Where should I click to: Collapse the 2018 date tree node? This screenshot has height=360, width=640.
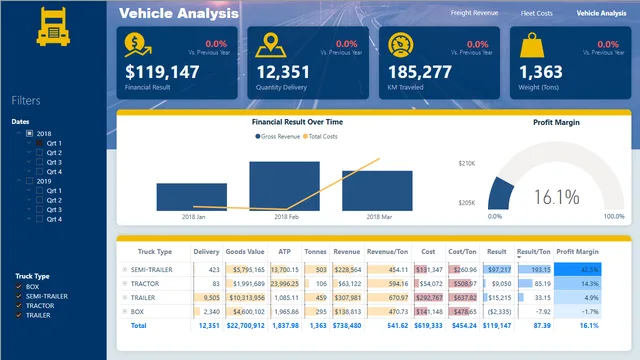pyautogui.click(x=19, y=133)
